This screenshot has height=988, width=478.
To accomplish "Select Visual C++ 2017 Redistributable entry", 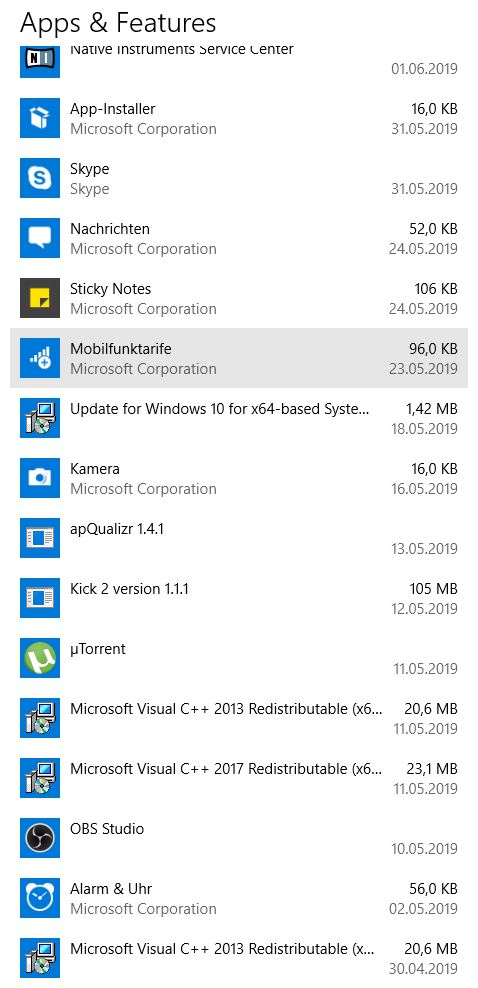I will point(239,778).
